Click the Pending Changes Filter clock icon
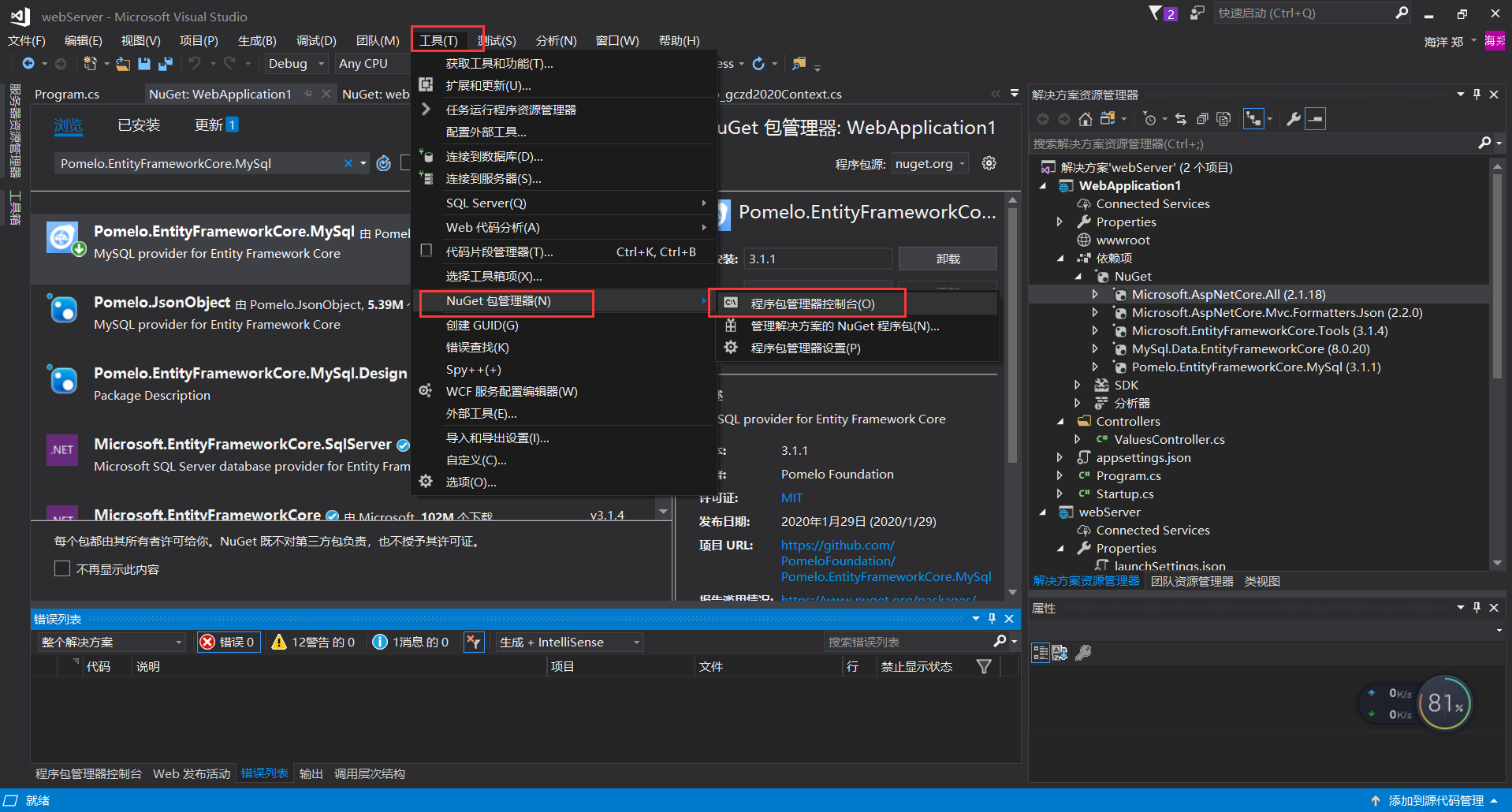Screen dimensions: 1512x812 (1150, 119)
